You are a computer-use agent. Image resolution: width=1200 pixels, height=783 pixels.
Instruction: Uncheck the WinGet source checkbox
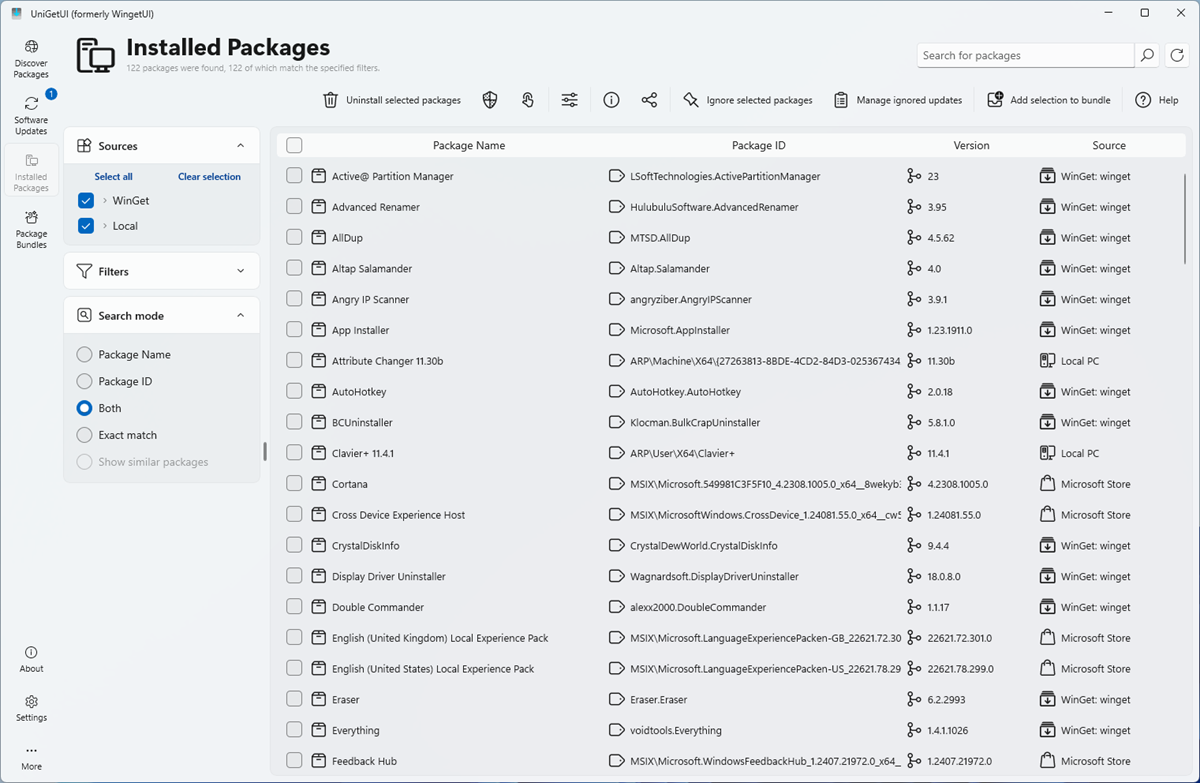tap(86, 201)
